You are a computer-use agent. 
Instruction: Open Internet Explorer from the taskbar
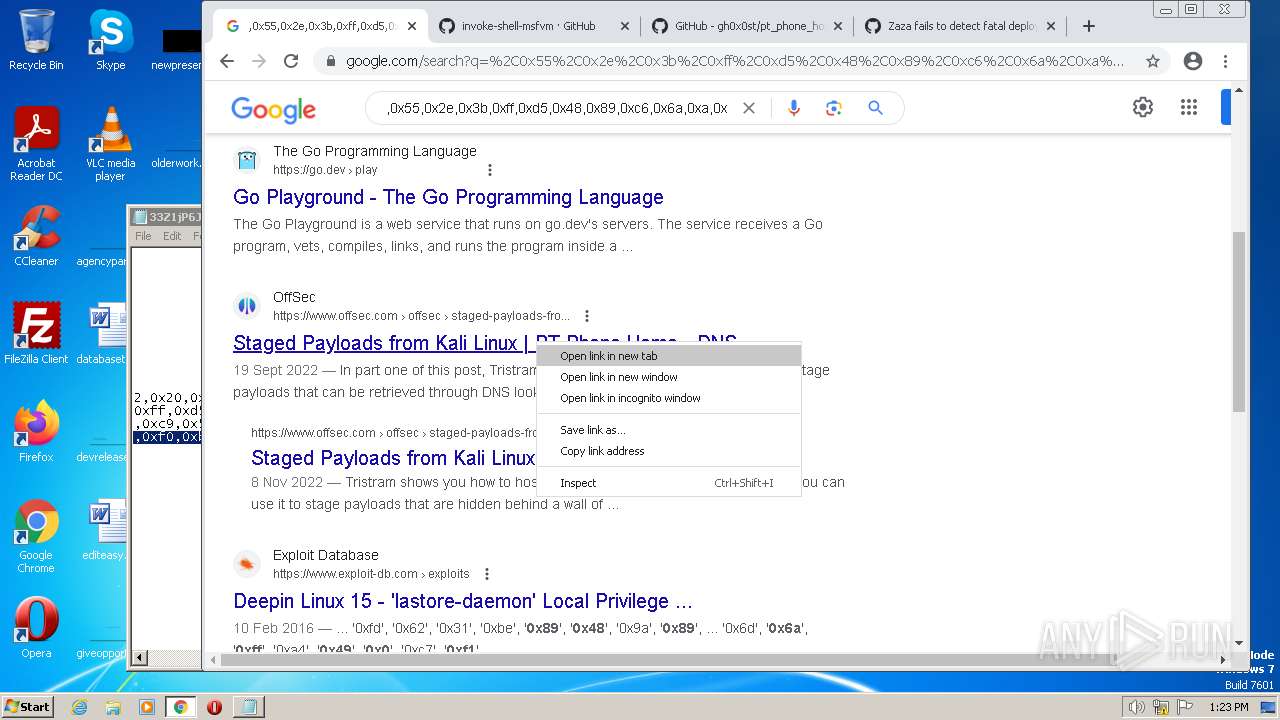tap(80, 706)
